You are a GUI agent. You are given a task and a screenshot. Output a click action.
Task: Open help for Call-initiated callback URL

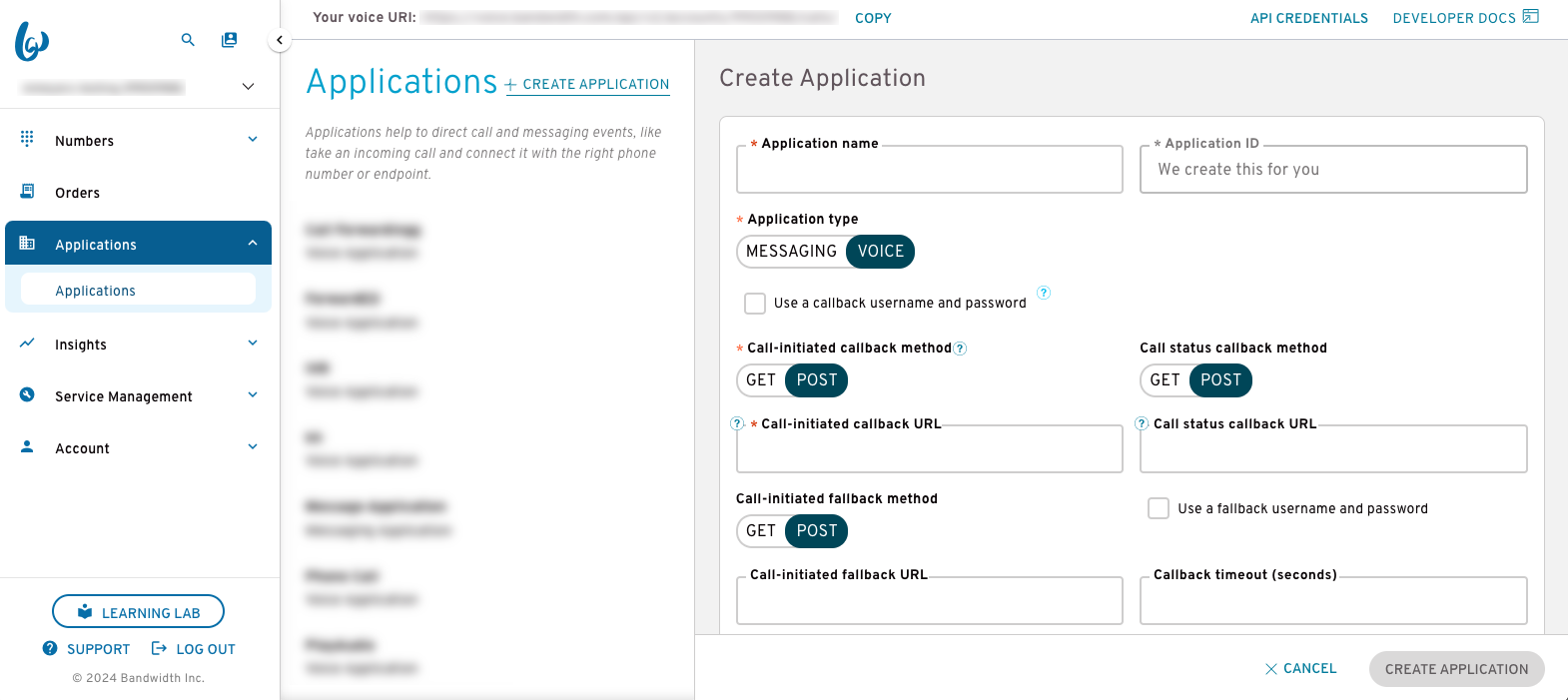(737, 423)
